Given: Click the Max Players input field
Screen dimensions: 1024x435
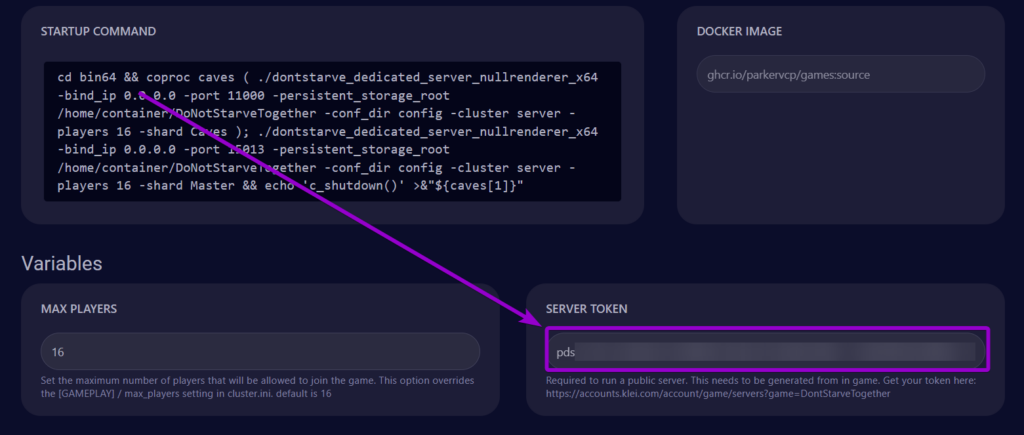Looking at the screenshot, I should pyautogui.click(x=260, y=352).
